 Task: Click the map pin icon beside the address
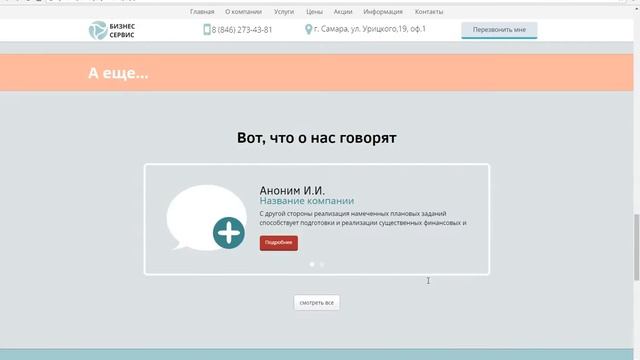pos(309,29)
